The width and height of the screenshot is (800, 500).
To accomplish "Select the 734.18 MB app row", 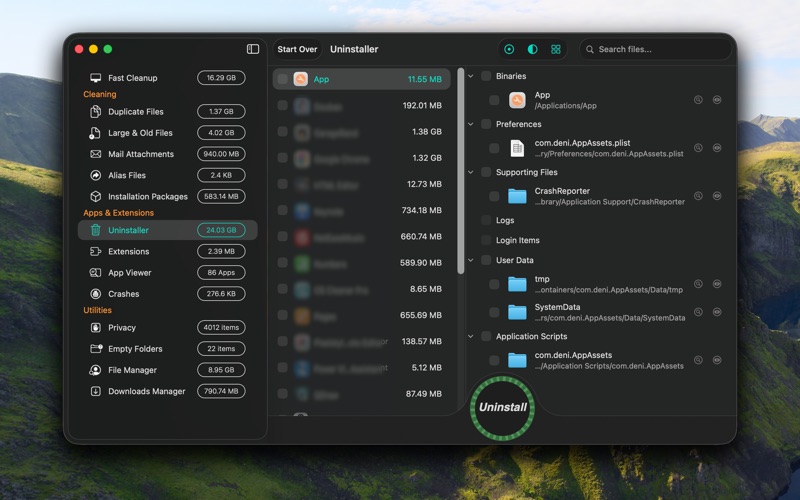I will (362, 210).
